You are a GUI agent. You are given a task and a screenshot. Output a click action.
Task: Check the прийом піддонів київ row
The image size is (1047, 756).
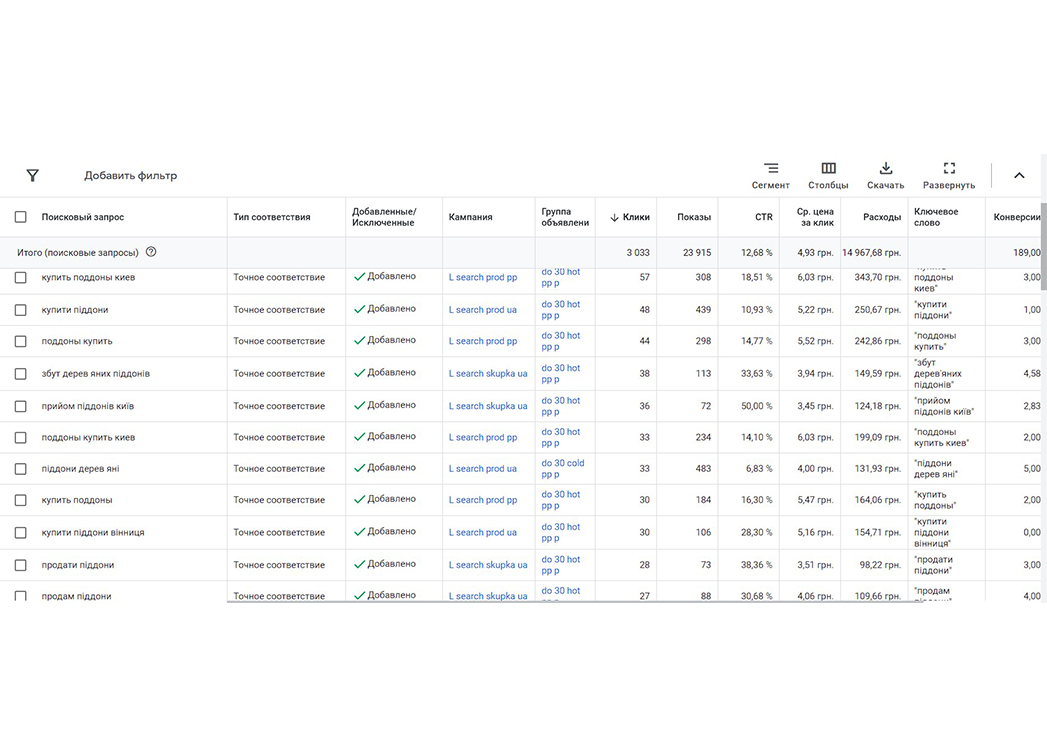click(x=21, y=406)
